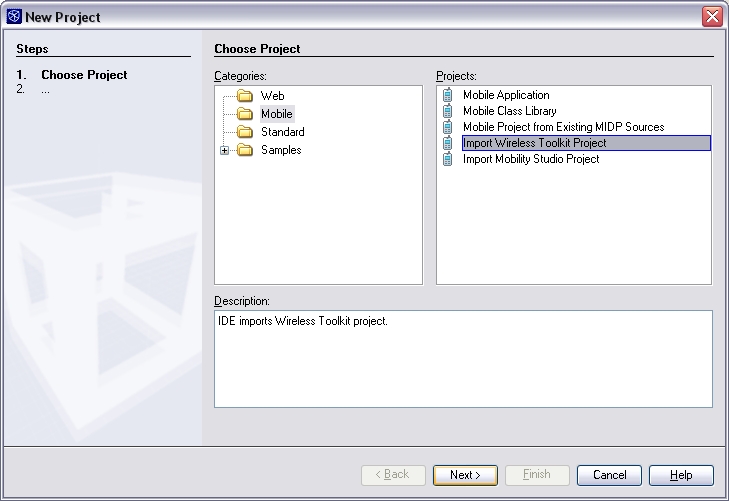729x501 pixels.
Task: Click the Mobile category folder icon
Action: point(244,114)
